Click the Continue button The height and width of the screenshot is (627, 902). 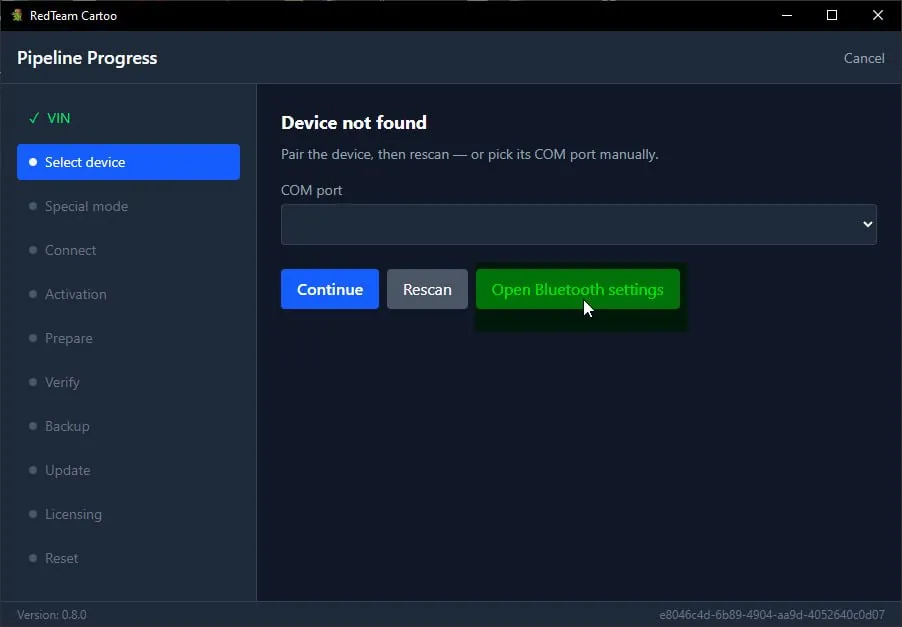tap(330, 289)
